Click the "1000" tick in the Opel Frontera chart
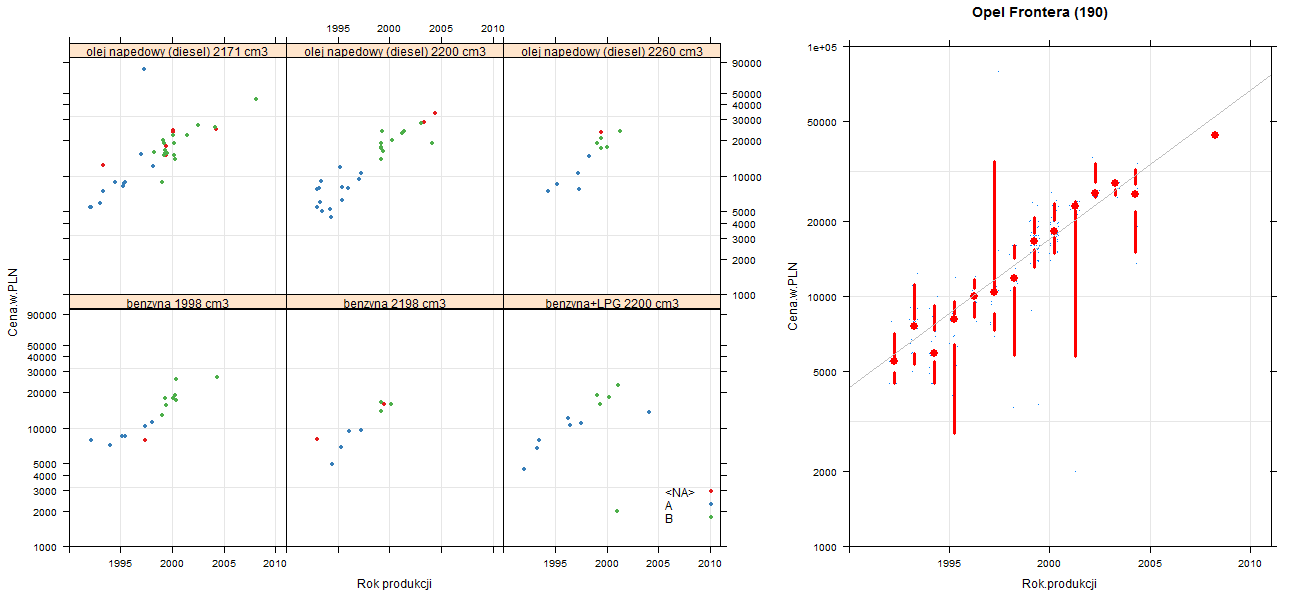The width and height of the screenshot is (1300, 600). (827, 547)
